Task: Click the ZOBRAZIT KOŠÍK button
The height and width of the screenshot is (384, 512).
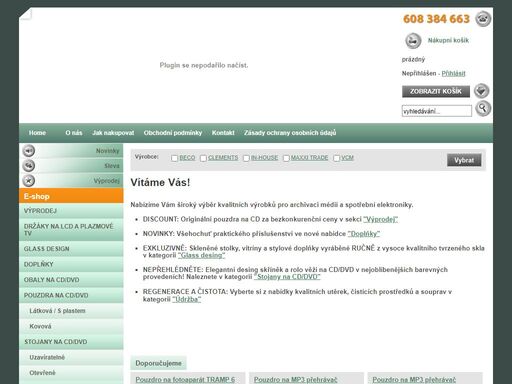Action: pos(436,91)
